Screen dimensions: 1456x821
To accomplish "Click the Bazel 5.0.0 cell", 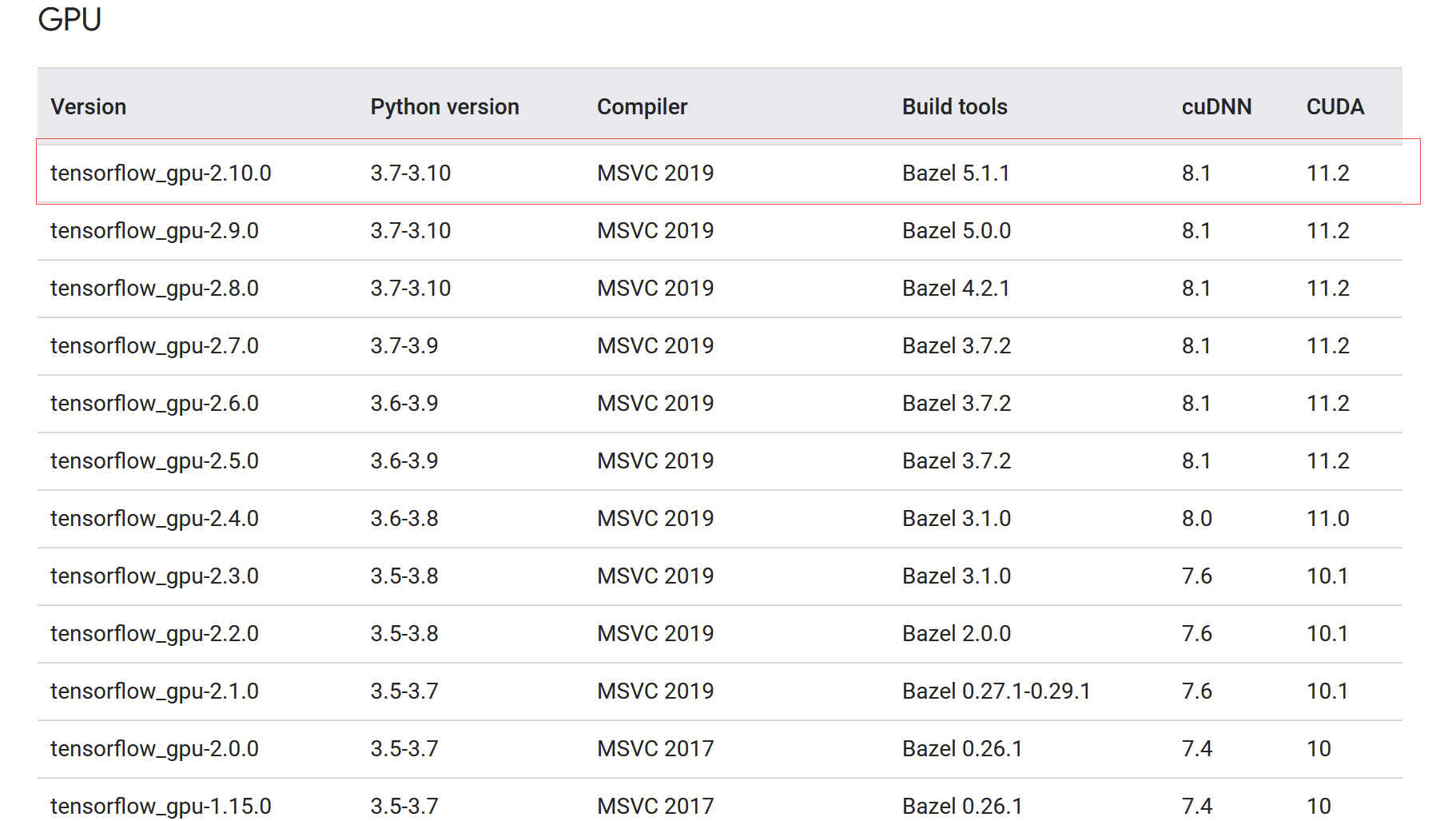I will click(x=957, y=230).
